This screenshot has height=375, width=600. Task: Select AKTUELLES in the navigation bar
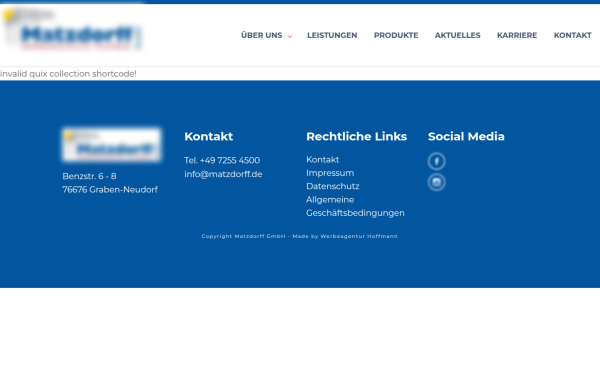coord(458,35)
